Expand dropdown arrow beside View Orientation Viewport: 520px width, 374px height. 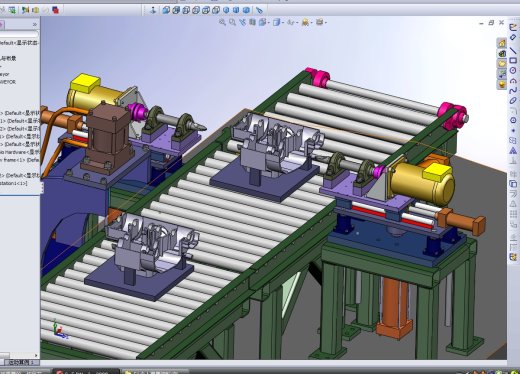click(x=268, y=23)
